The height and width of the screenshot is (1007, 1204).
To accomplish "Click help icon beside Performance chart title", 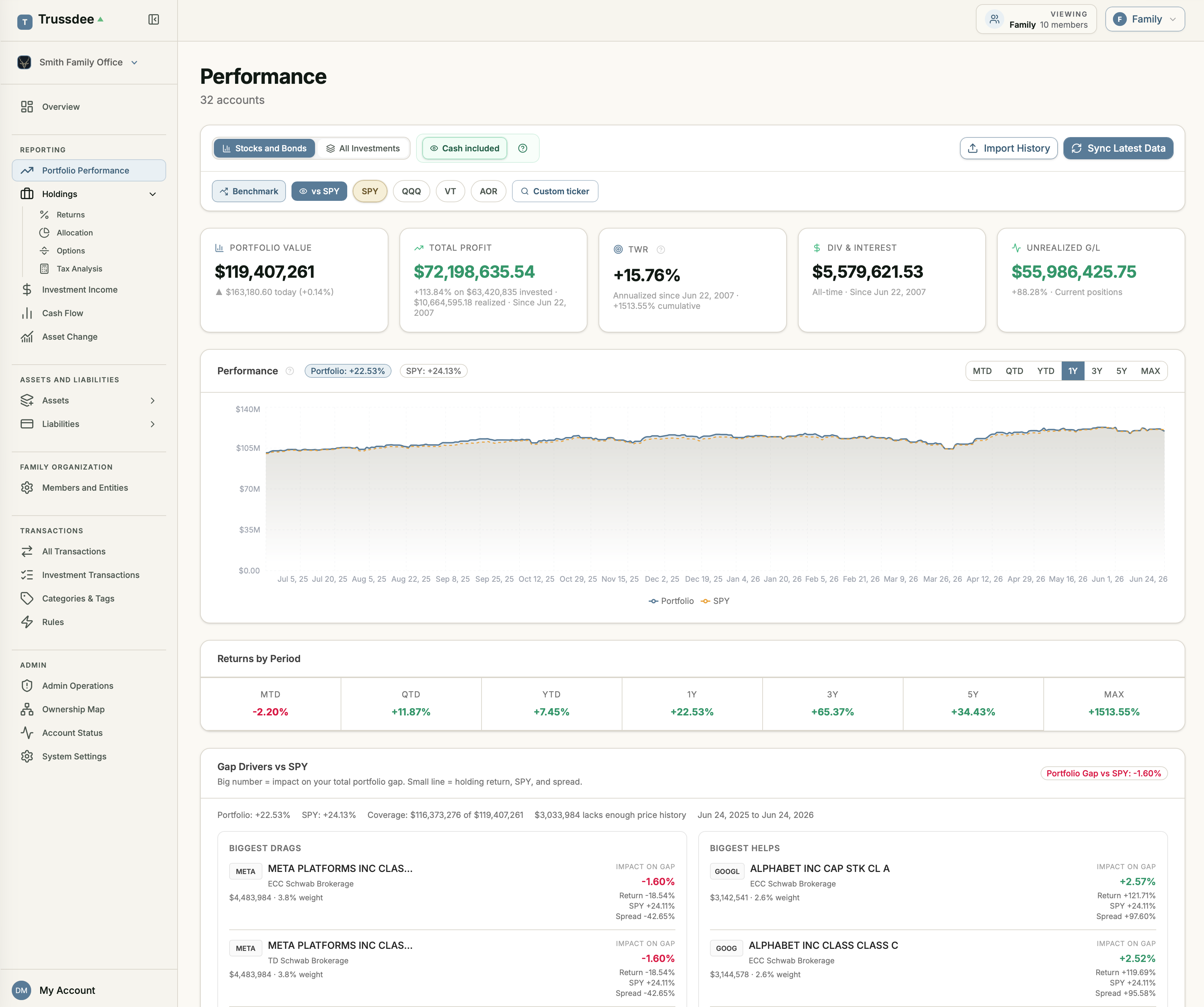I will click(x=289, y=371).
